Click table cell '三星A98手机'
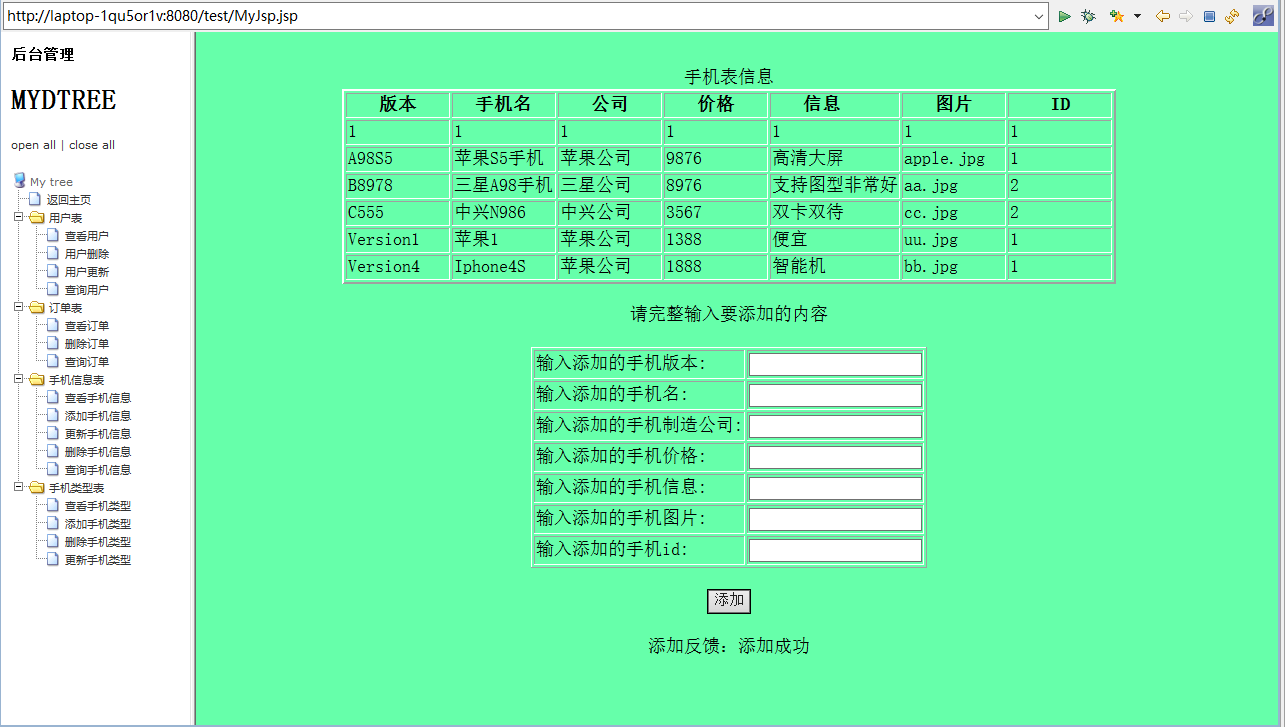1285x727 pixels. pyautogui.click(x=504, y=186)
